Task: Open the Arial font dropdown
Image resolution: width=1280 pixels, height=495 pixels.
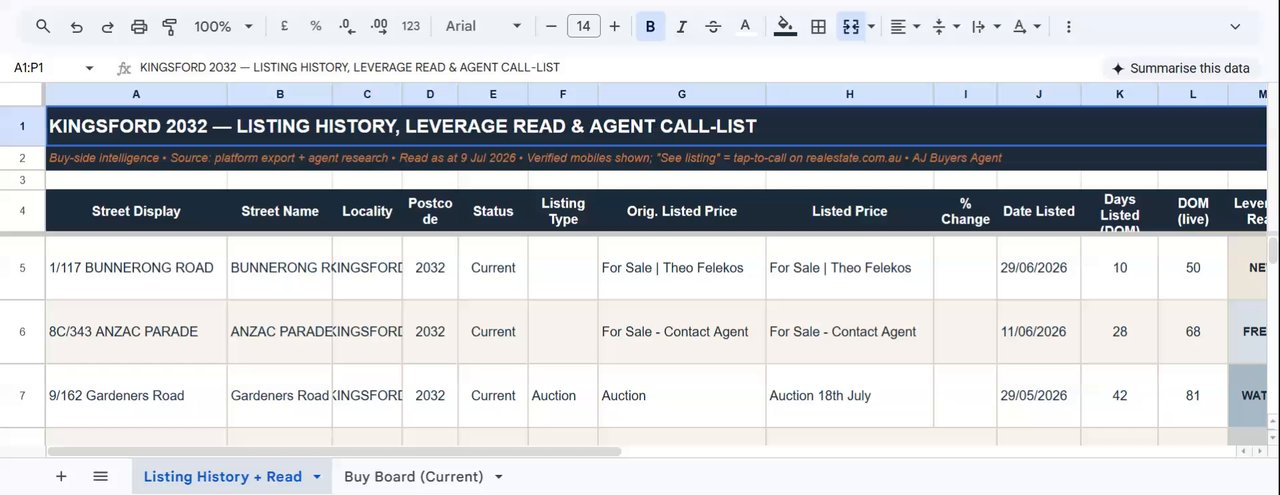Action: click(x=484, y=27)
